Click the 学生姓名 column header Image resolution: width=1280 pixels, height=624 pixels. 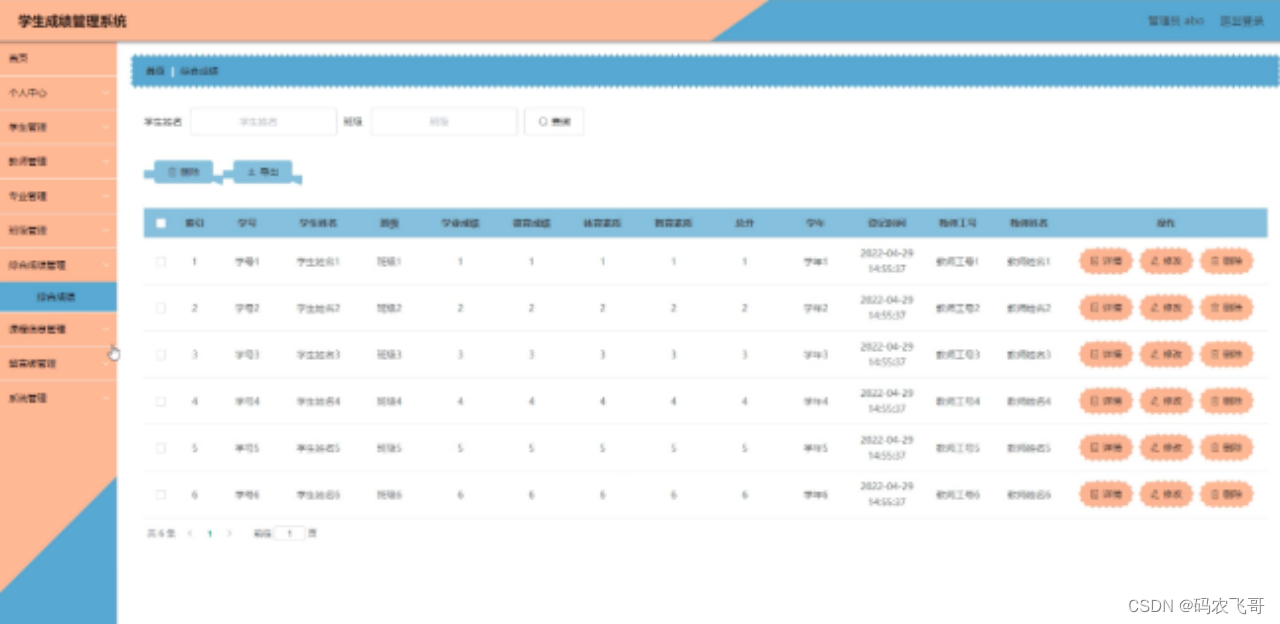click(x=318, y=223)
